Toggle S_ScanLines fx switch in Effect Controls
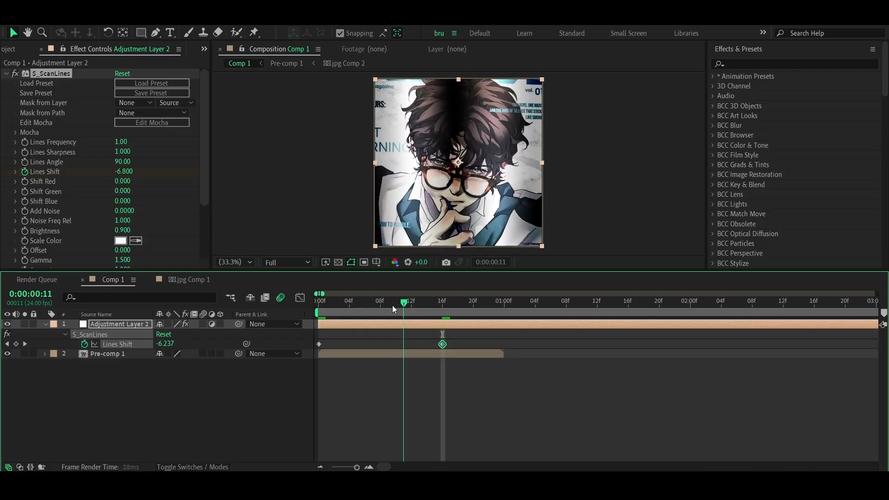This screenshot has height=500, width=889. 15,74
